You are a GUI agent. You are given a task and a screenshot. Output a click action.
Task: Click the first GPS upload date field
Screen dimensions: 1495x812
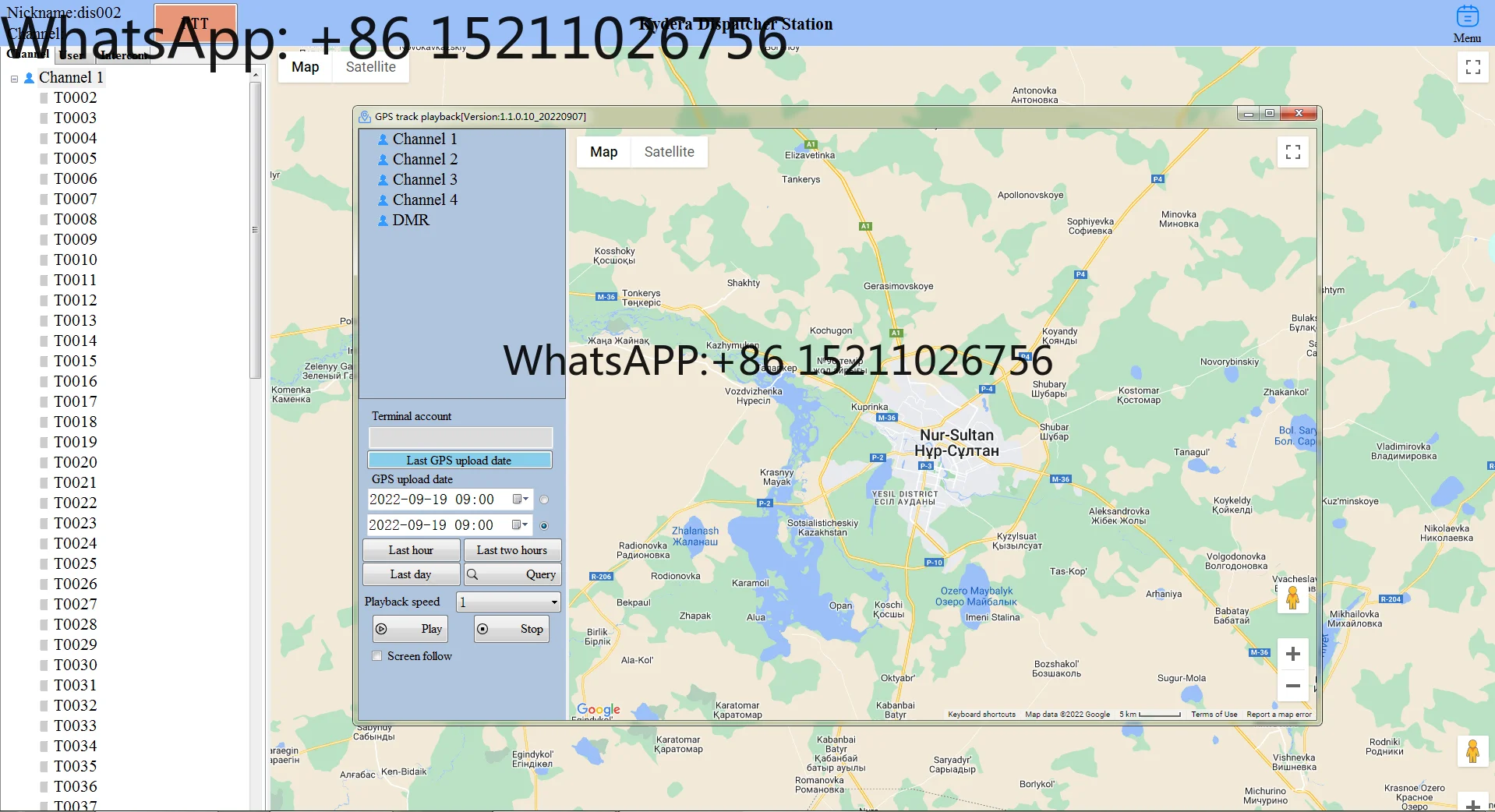(450, 500)
